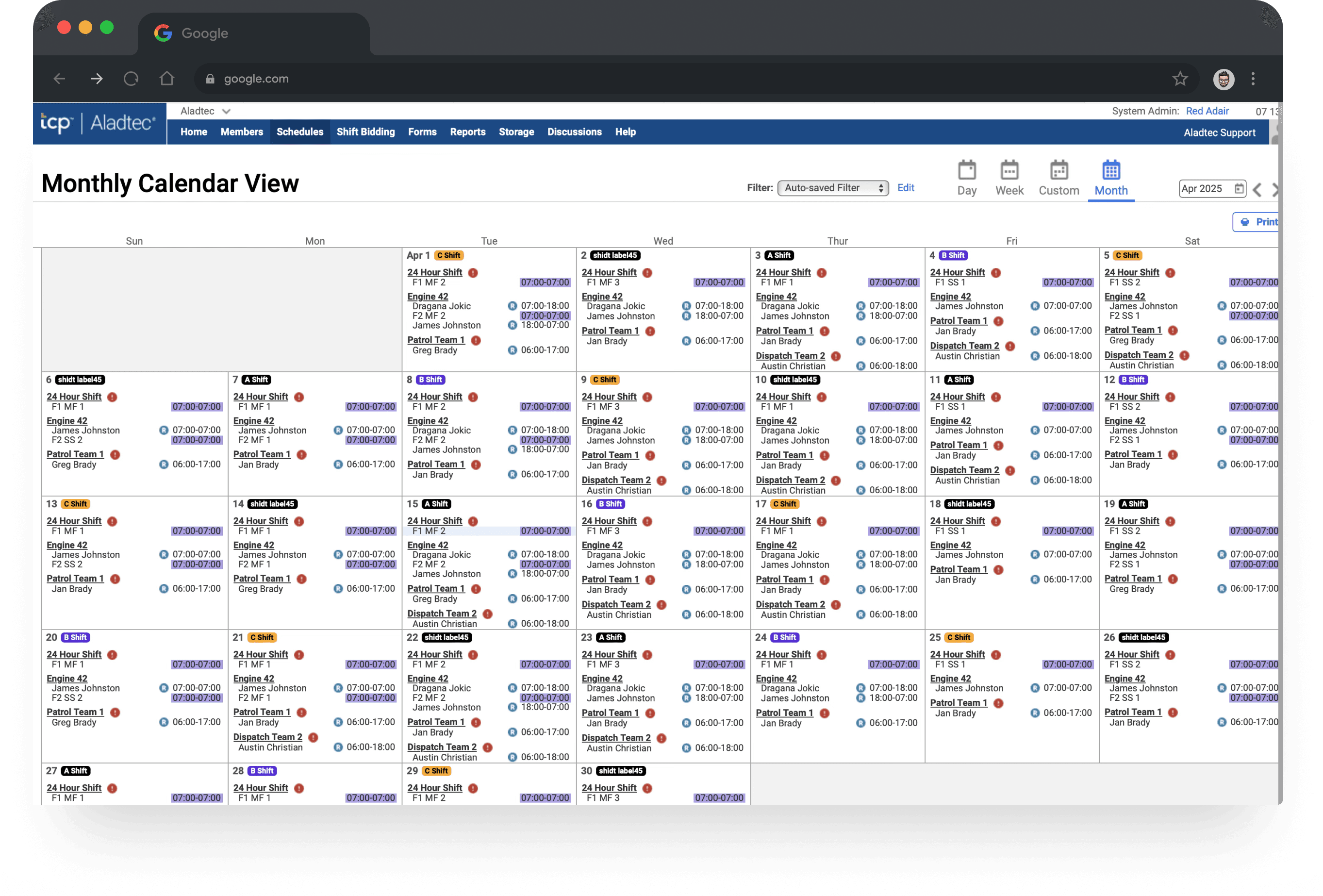
Task: Open browser three-dot menu
Action: point(1253,79)
